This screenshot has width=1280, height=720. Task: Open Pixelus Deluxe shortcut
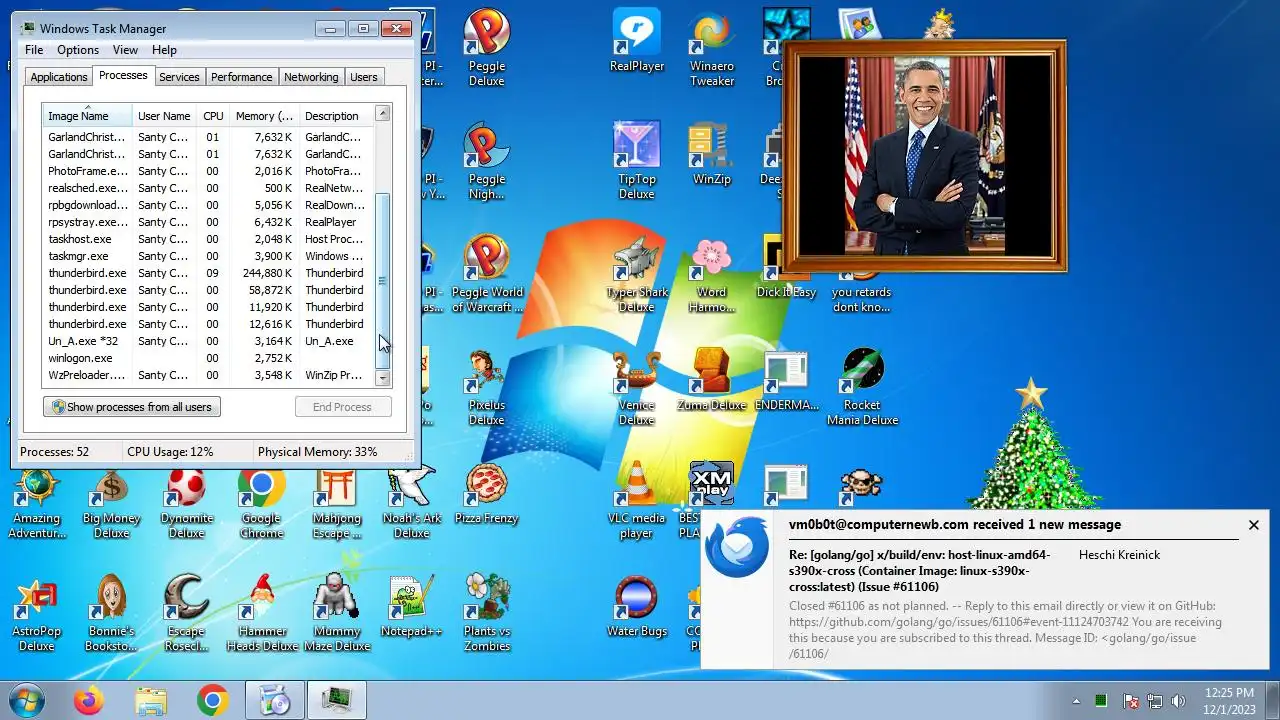click(487, 386)
